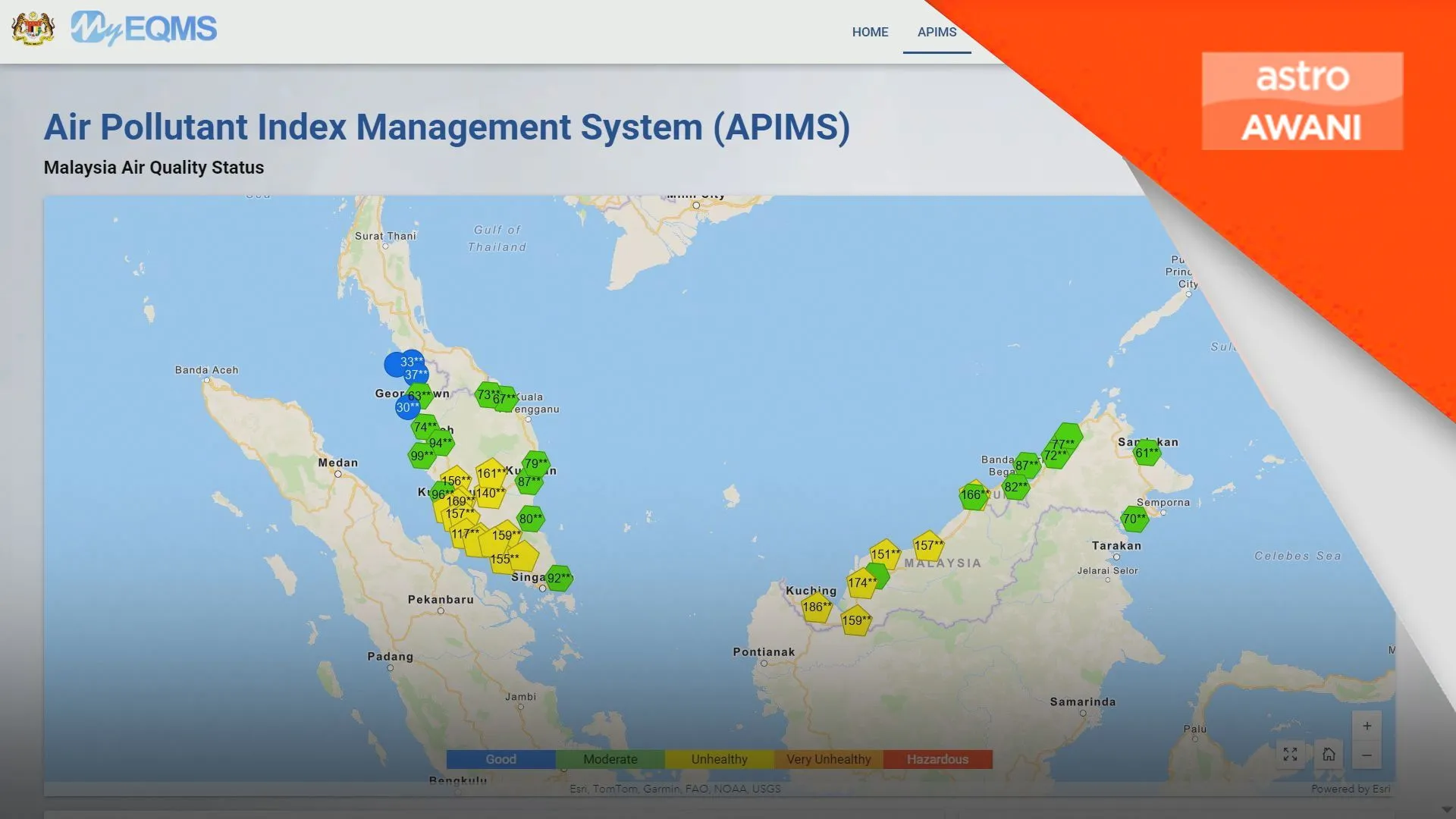Viewport: 1456px width, 819px height.
Task: Select the yellow 161** station marker
Action: tap(491, 473)
